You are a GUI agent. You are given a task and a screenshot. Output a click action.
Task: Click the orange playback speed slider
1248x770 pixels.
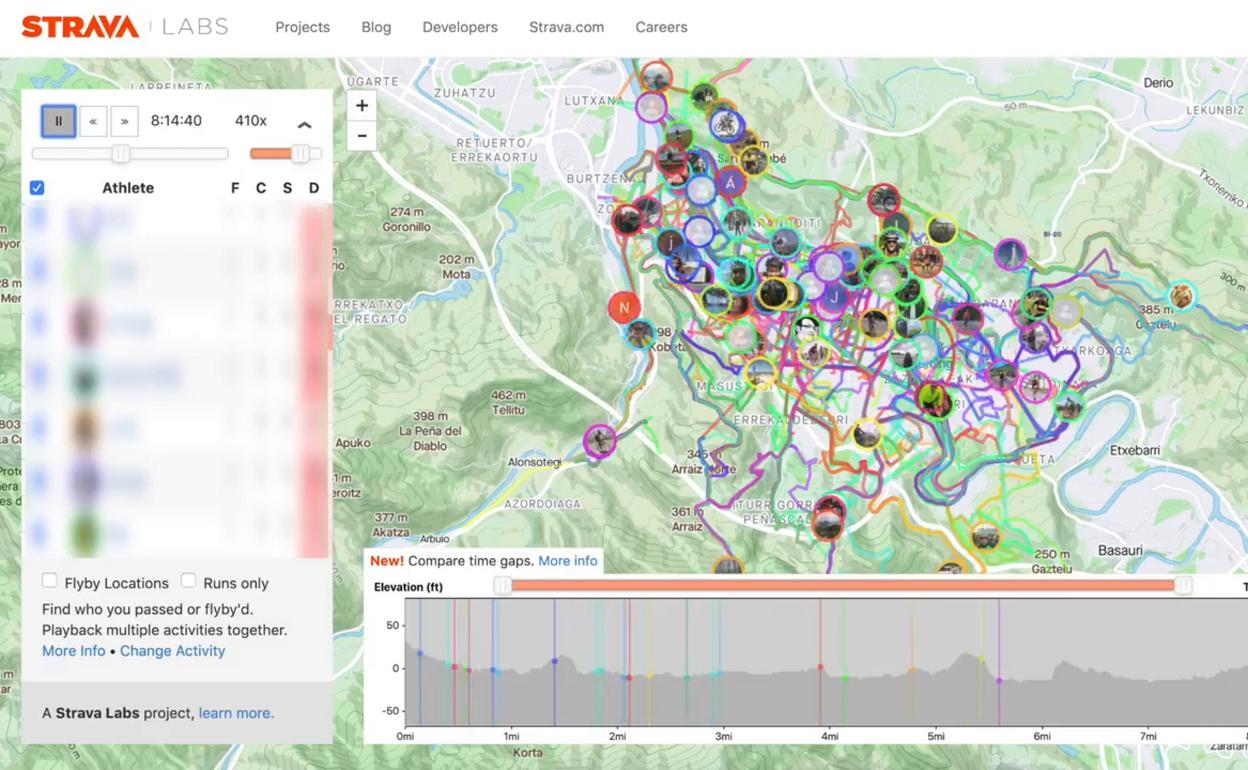[x=285, y=153]
